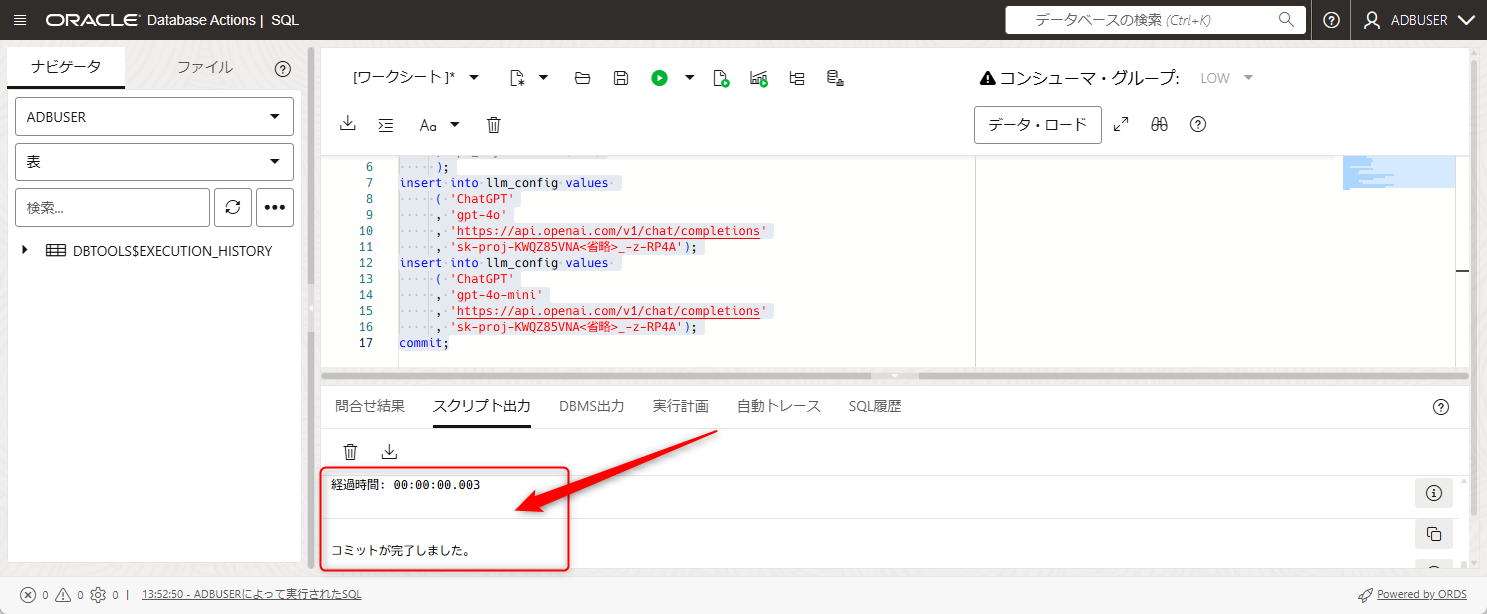The image size is (1487, 614).
Task: Open the 実行計画 tab
Action: [x=681, y=406]
